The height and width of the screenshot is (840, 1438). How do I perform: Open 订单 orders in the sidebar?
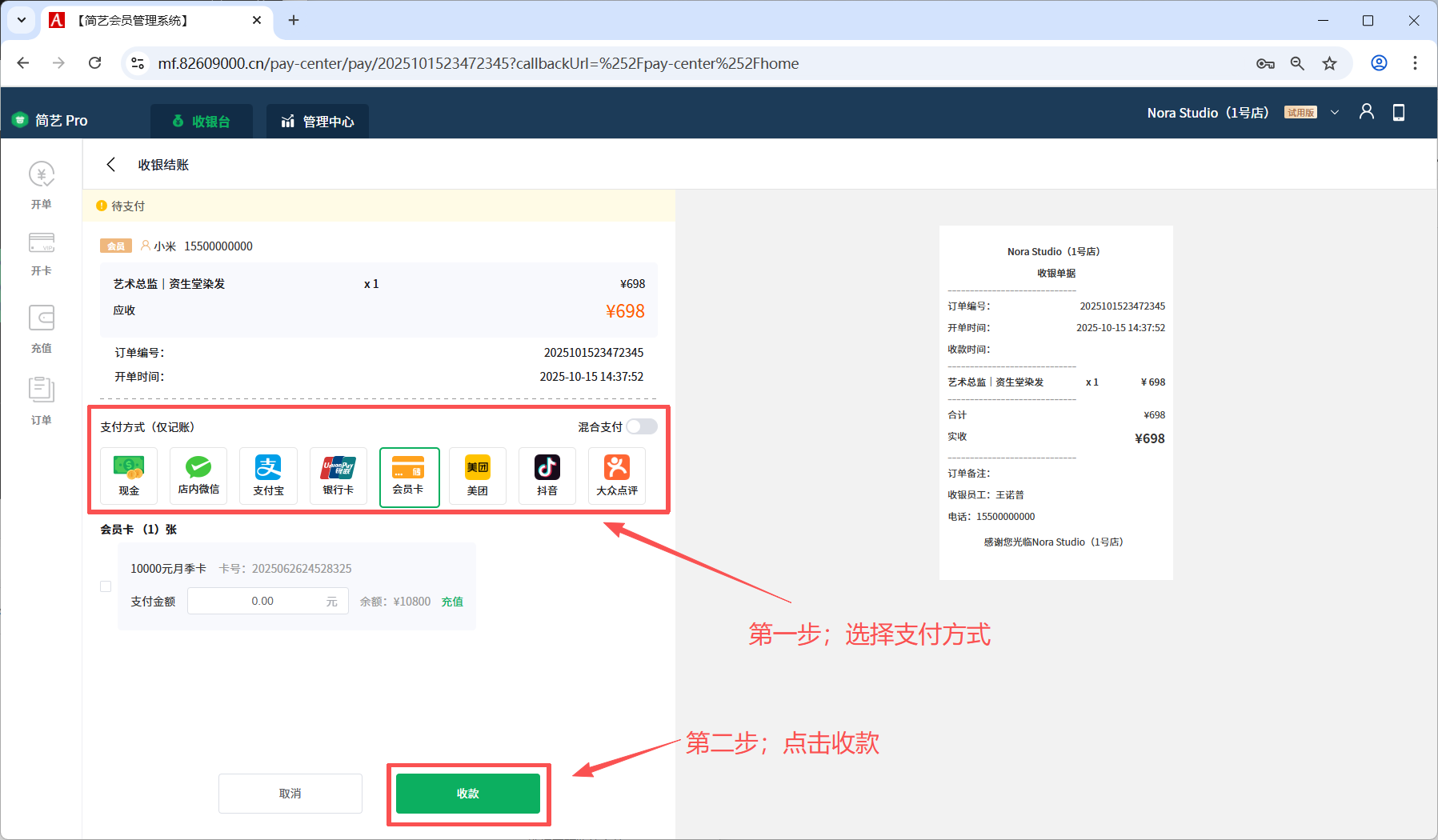coord(42,400)
